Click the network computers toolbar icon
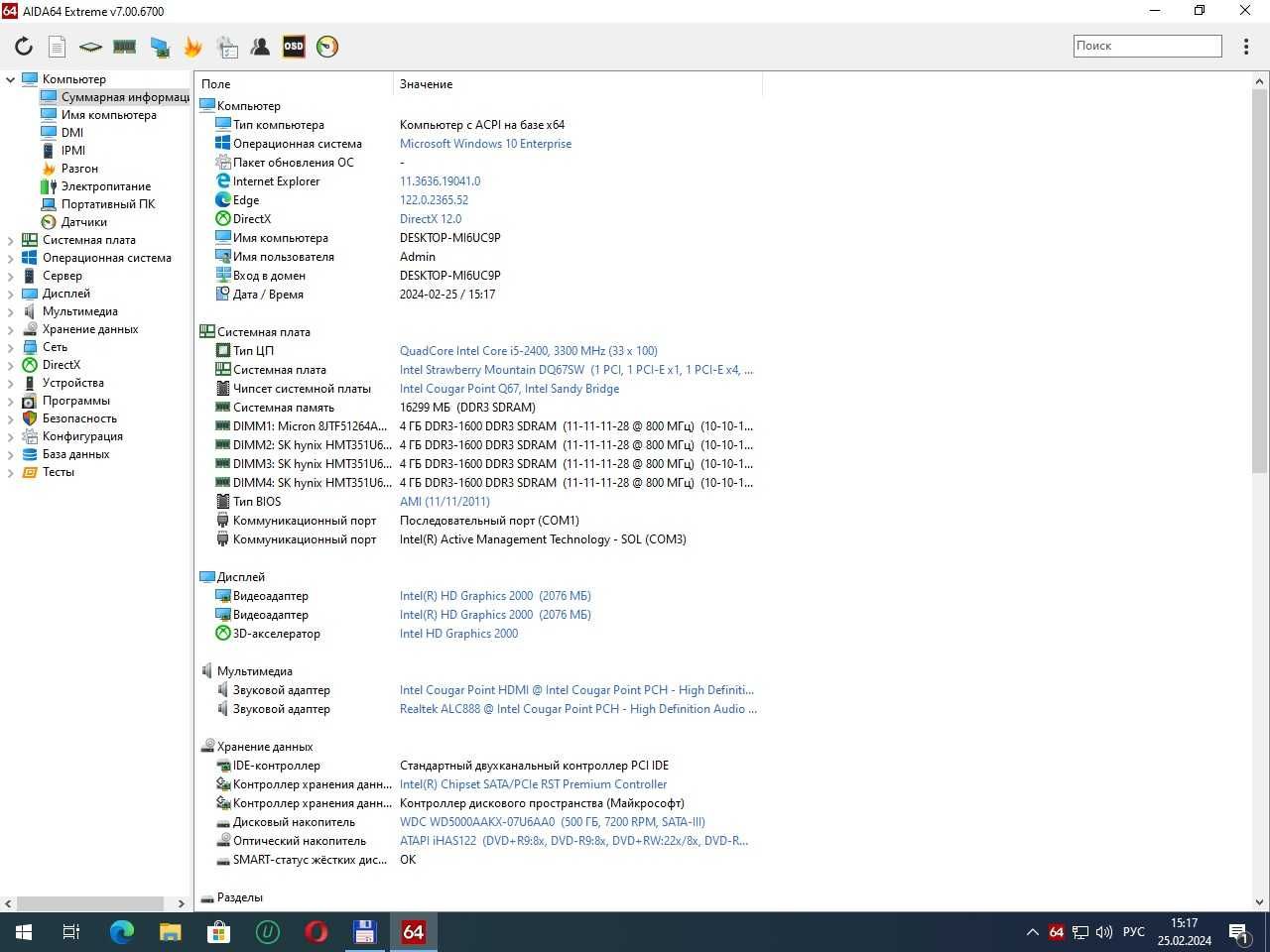The width and height of the screenshot is (1270, 952). [159, 46]
